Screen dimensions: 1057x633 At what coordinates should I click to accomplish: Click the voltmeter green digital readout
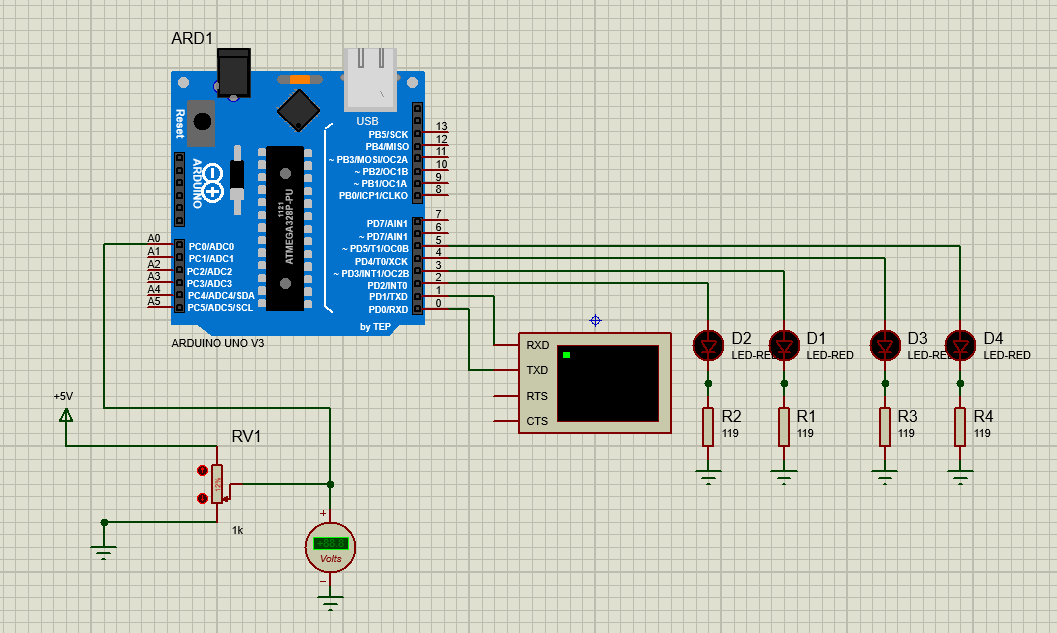coord(330,543)
